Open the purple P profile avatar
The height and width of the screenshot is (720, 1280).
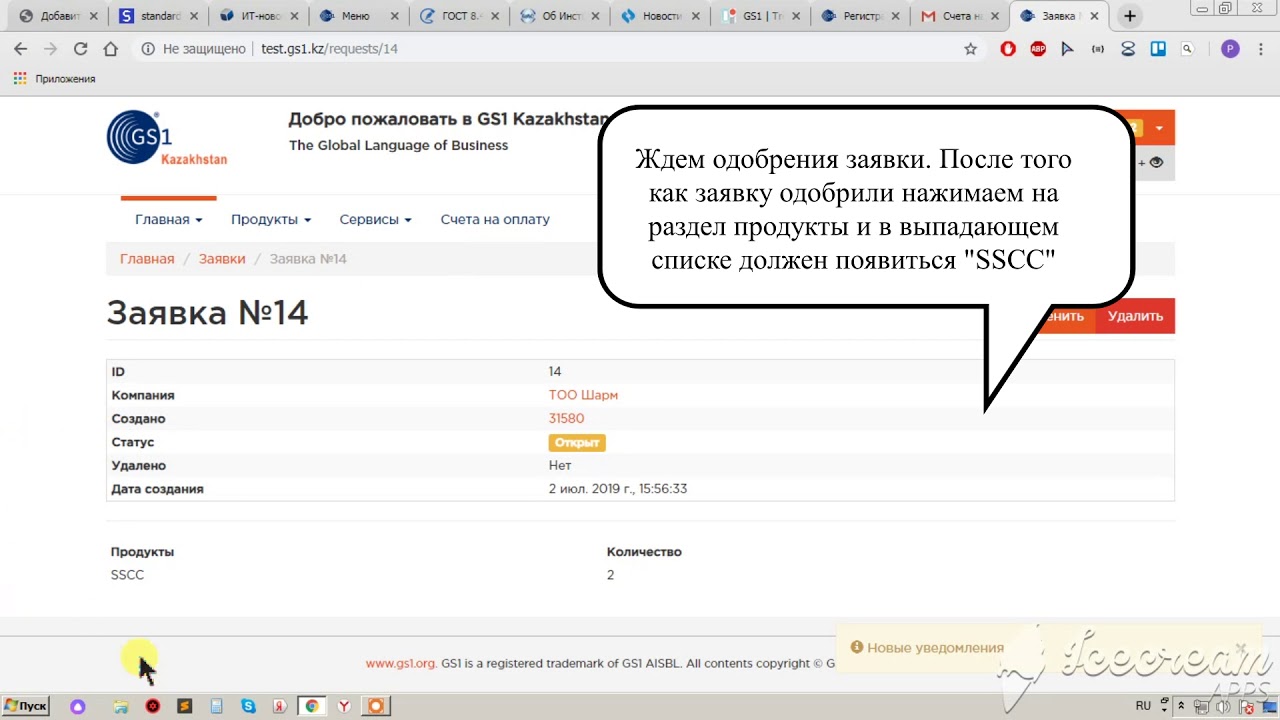[1230, 48]
